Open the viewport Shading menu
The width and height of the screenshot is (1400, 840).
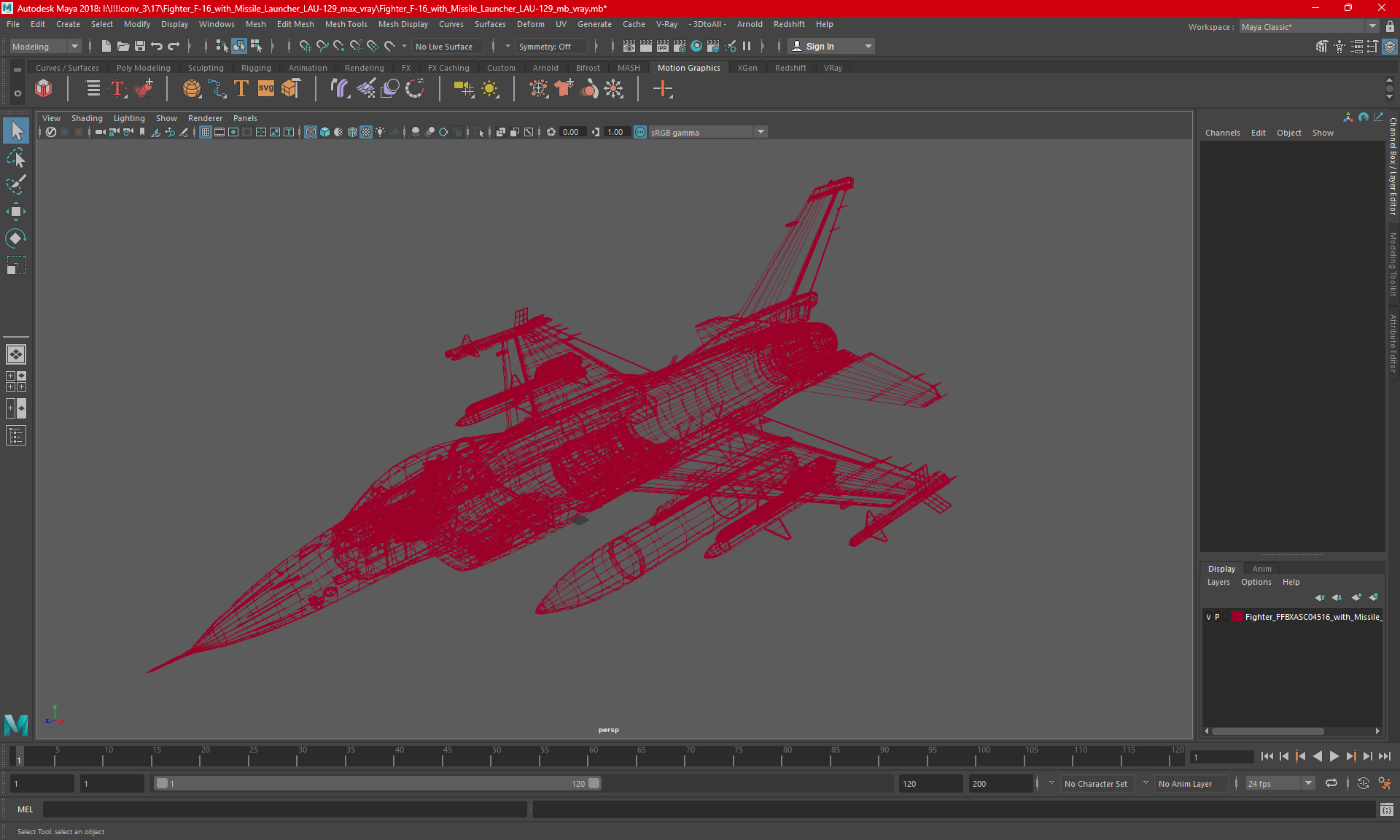(87, 118)
